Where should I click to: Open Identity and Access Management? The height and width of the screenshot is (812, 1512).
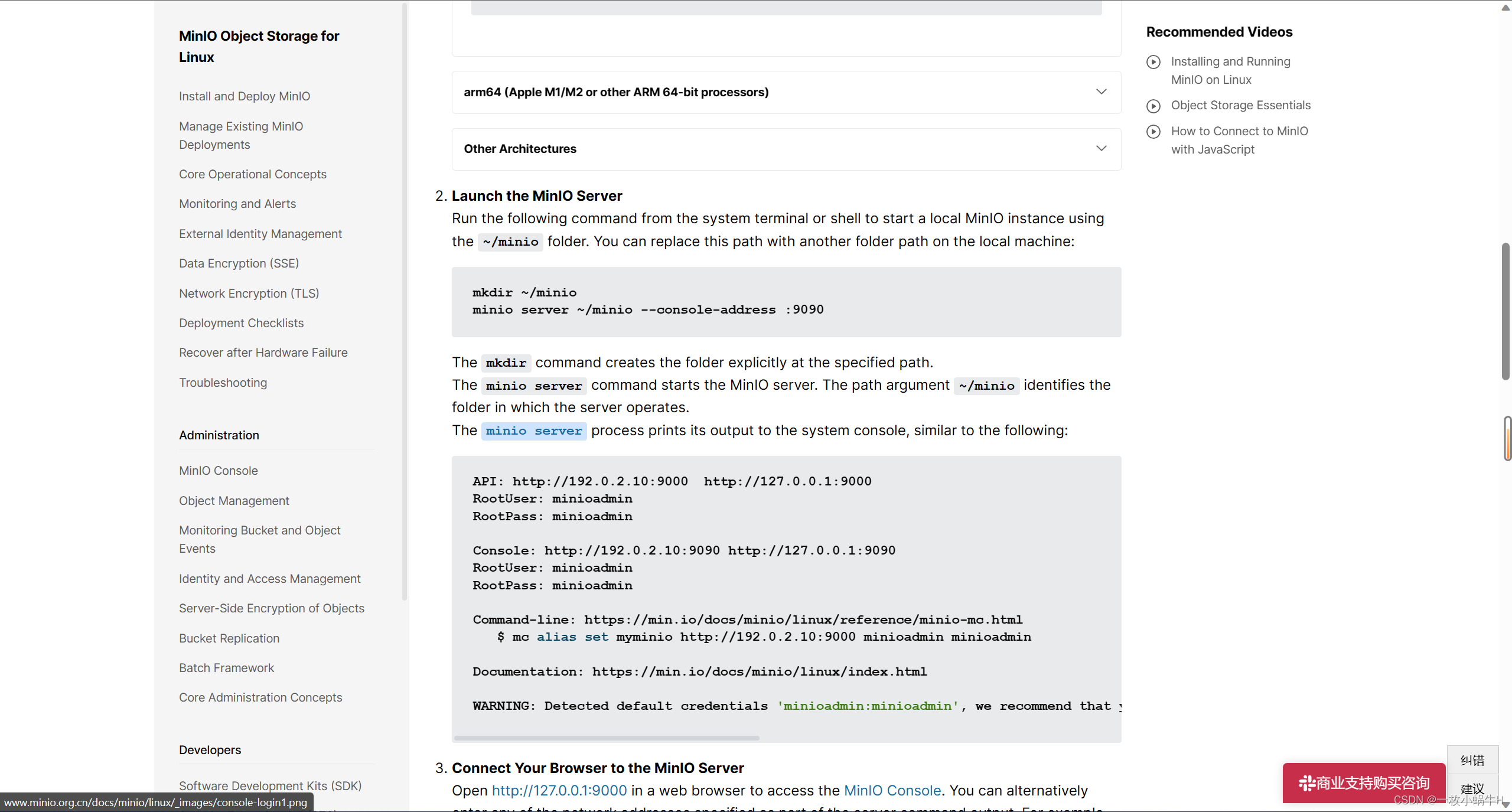(270, 579)
